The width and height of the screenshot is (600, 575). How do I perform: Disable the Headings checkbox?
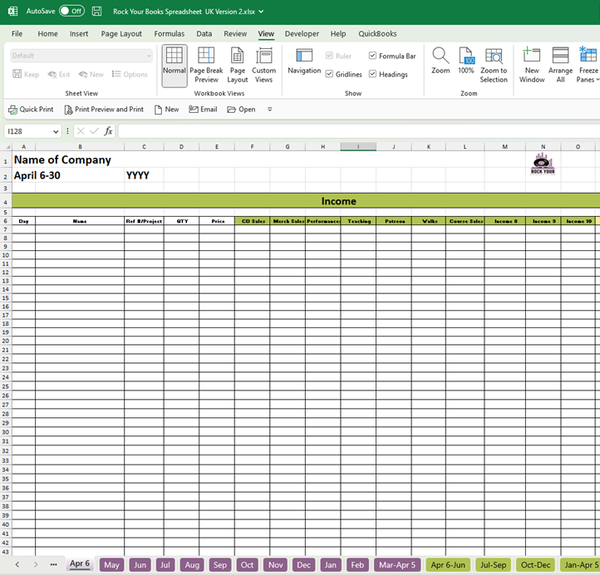(373, 74)
